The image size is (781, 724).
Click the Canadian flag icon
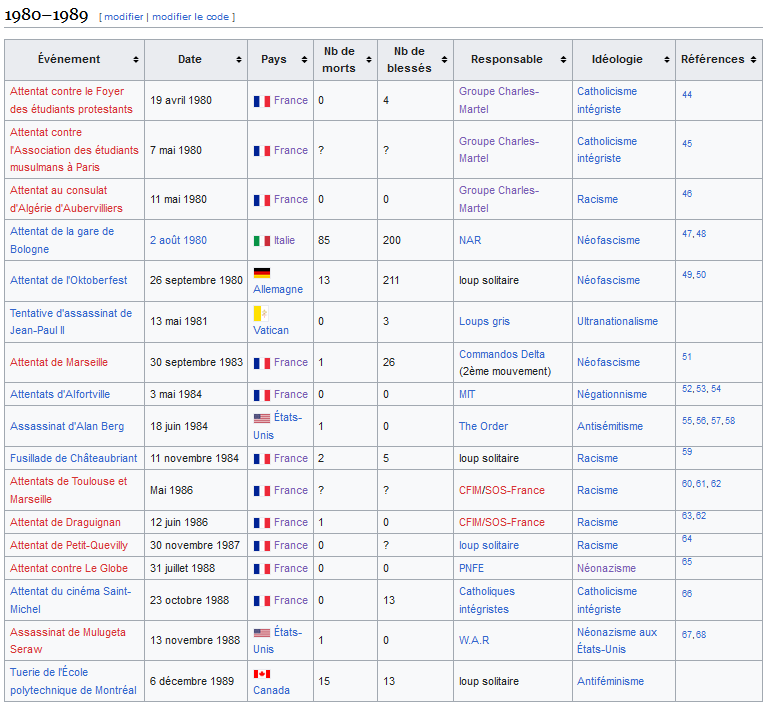click(262, 674)
